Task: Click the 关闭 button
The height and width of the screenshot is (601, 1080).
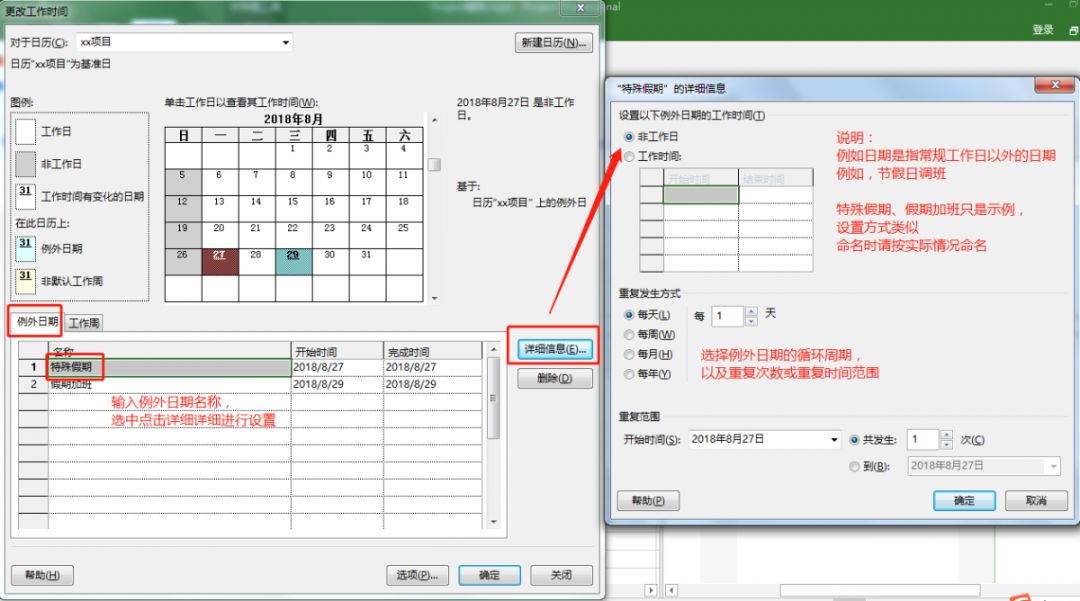Action: [561, 575]
